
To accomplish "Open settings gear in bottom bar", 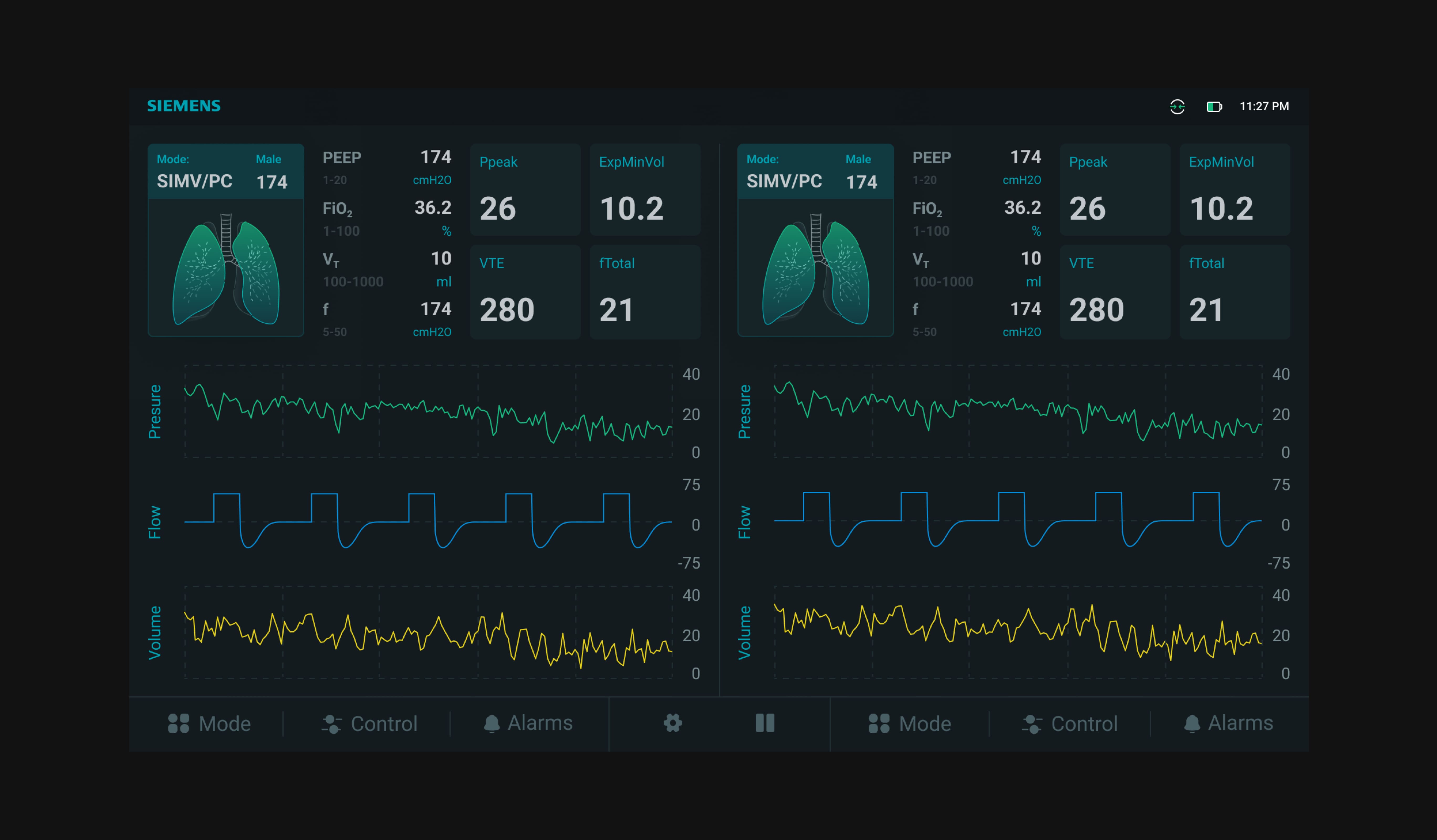I will [x=673, y=723].
